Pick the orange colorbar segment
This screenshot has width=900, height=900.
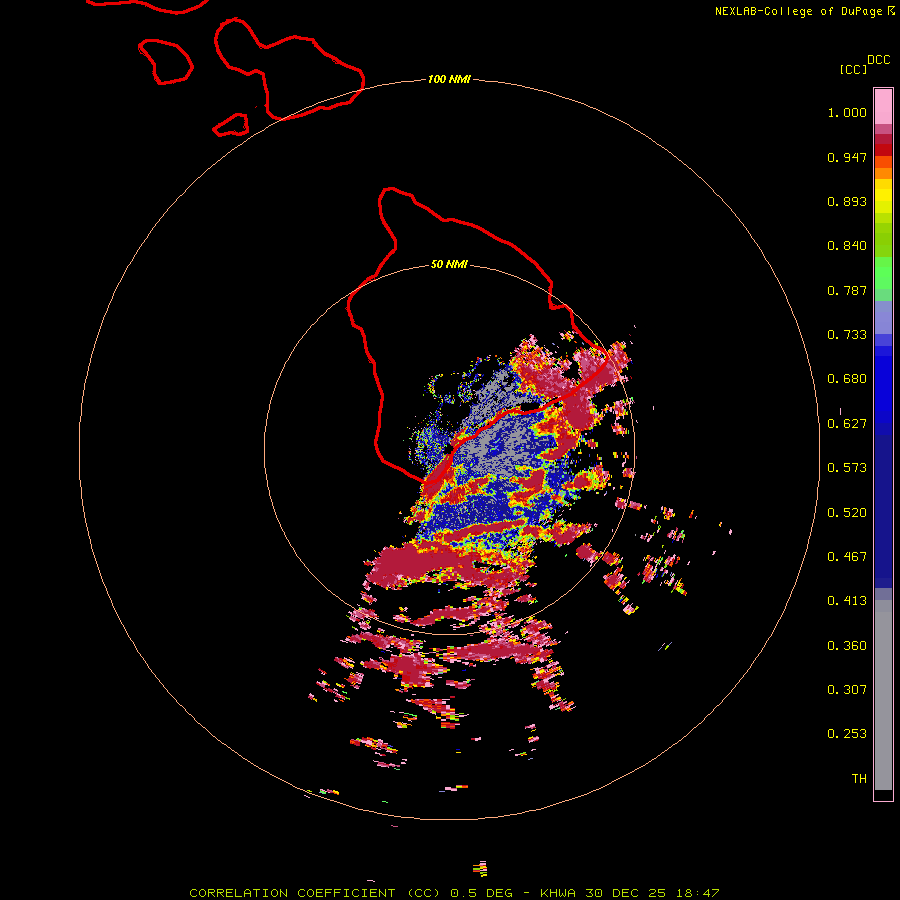click(x=883, y=173)
